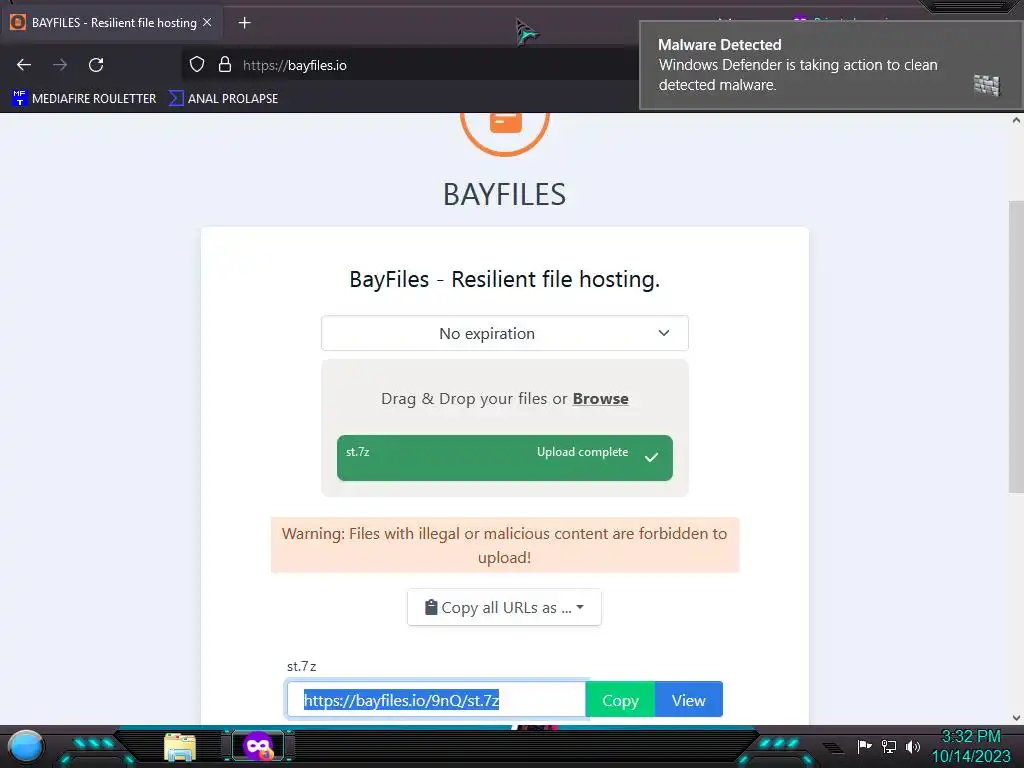Open the No expiration dropdown
1024x768 pixels.
[505, 333]
